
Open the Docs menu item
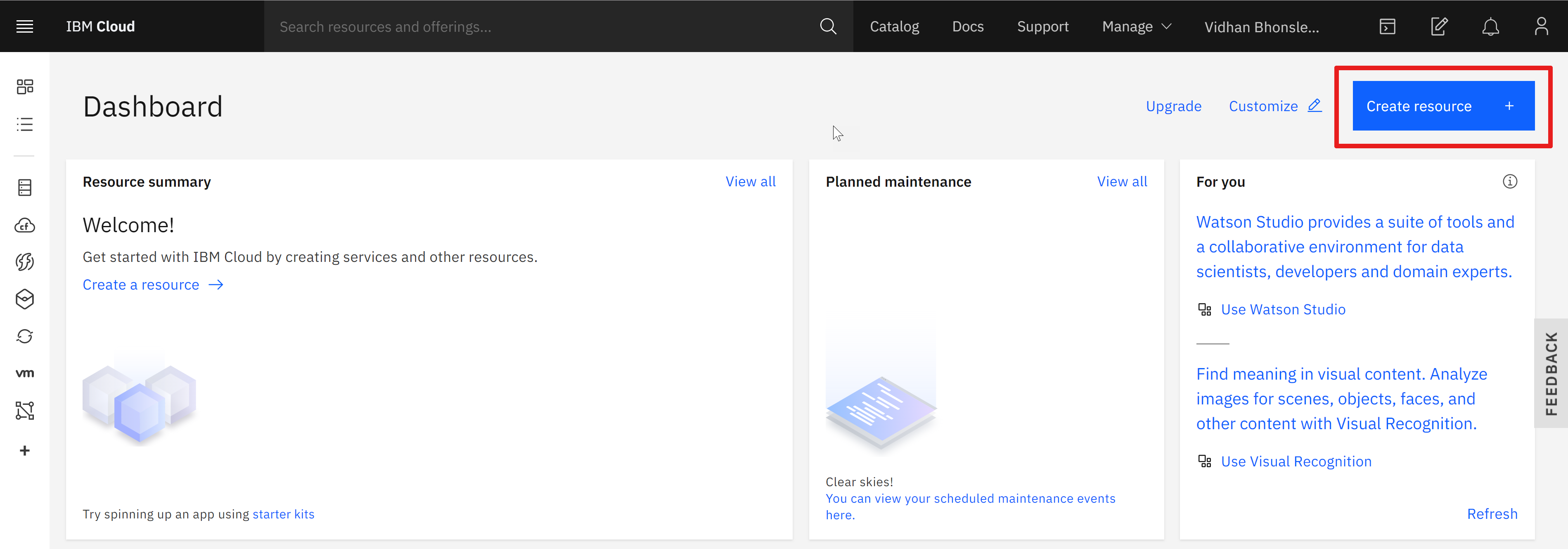pyautogui.click(x=968, y=26)
